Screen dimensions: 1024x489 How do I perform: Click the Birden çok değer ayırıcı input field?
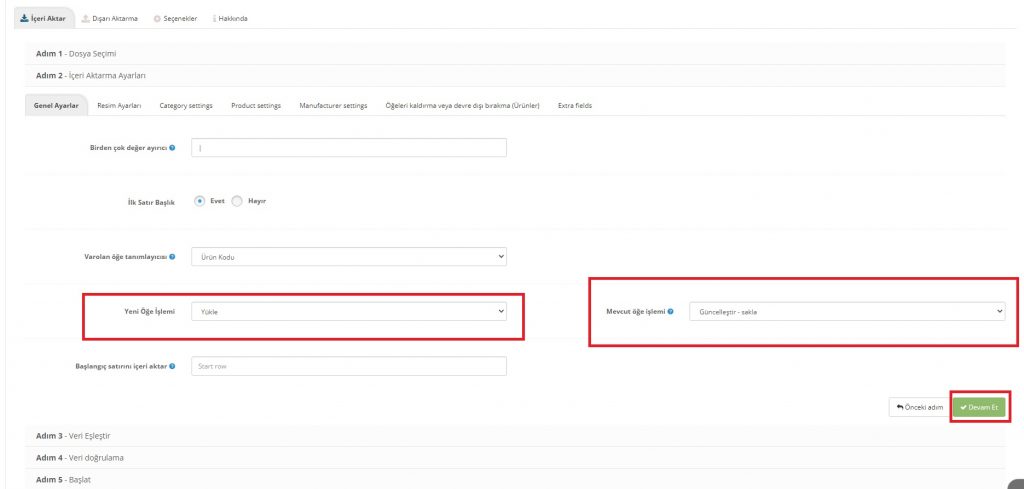(x=349, y=148)
